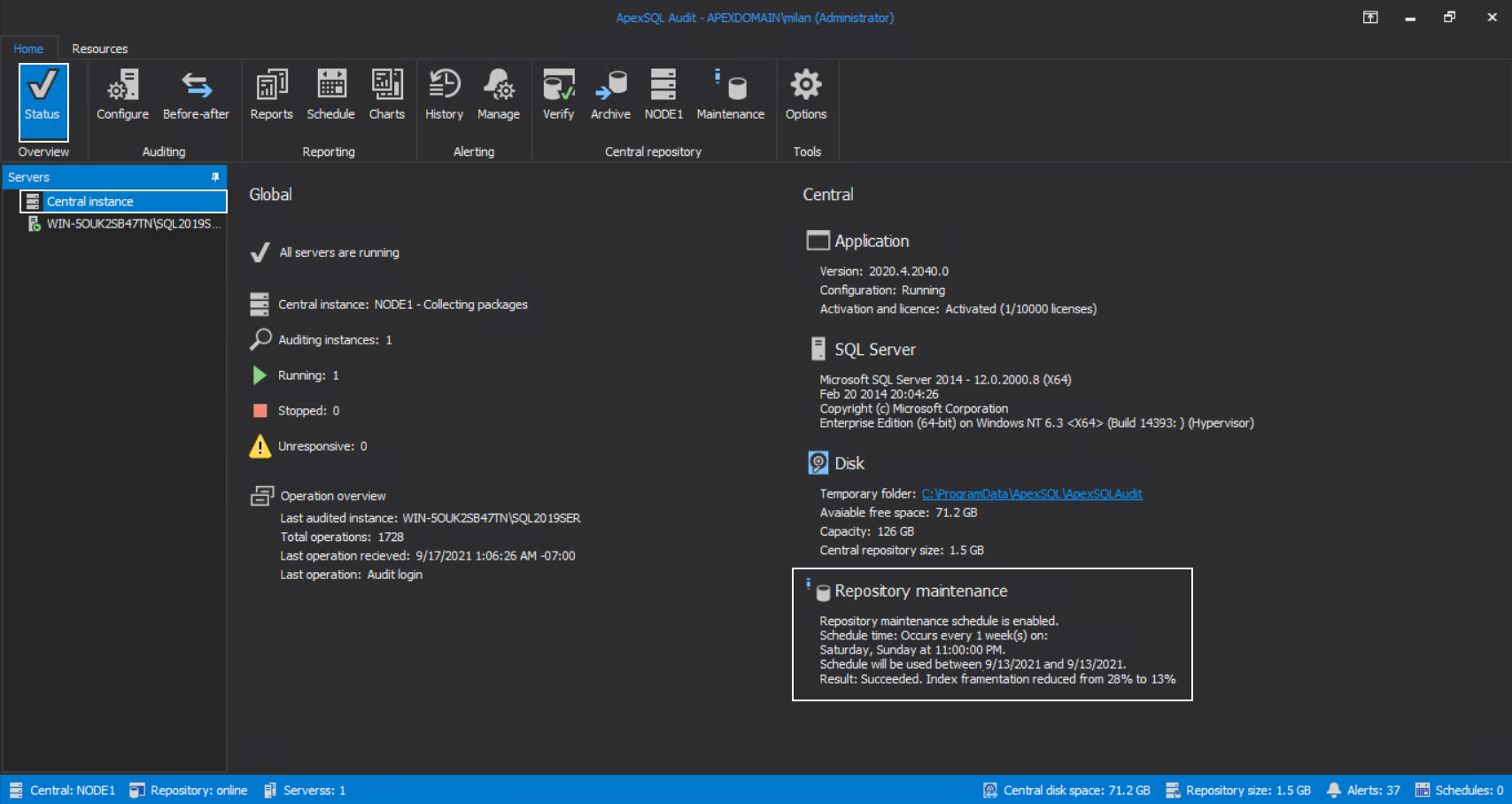Verify the central repository
Image resolution: width=1512 pixels, height=804 pixels.
558,95
